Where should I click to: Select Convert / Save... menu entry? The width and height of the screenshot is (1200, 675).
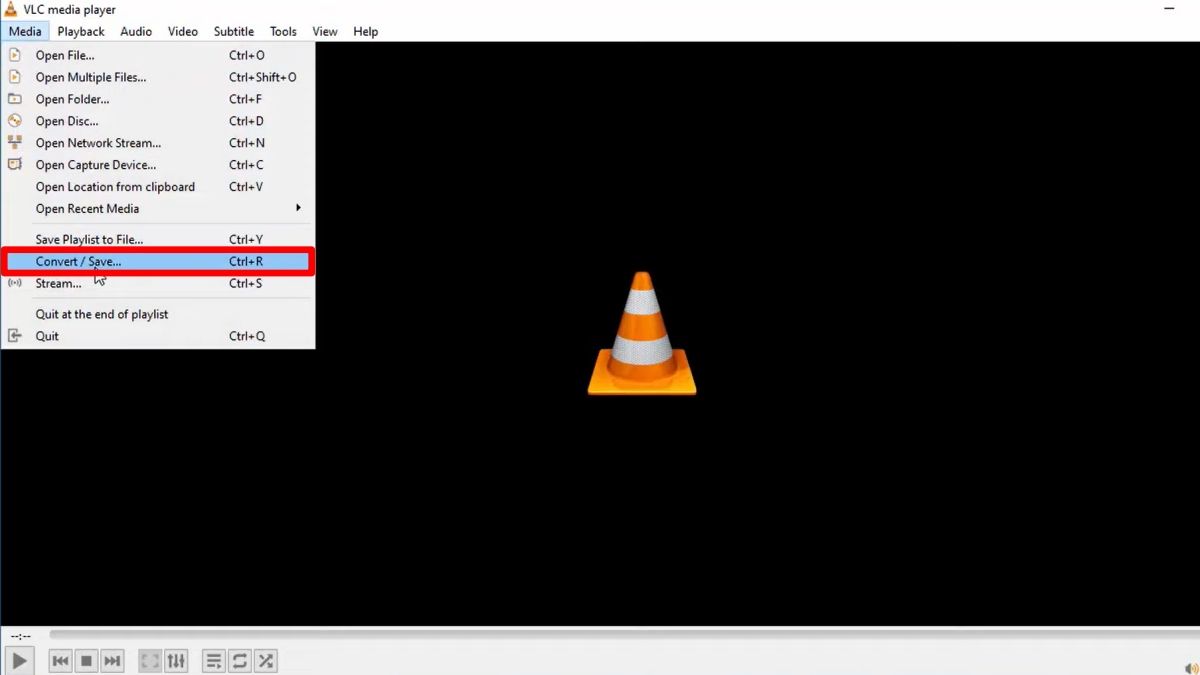pyautogui.click(x=158, y=262)
